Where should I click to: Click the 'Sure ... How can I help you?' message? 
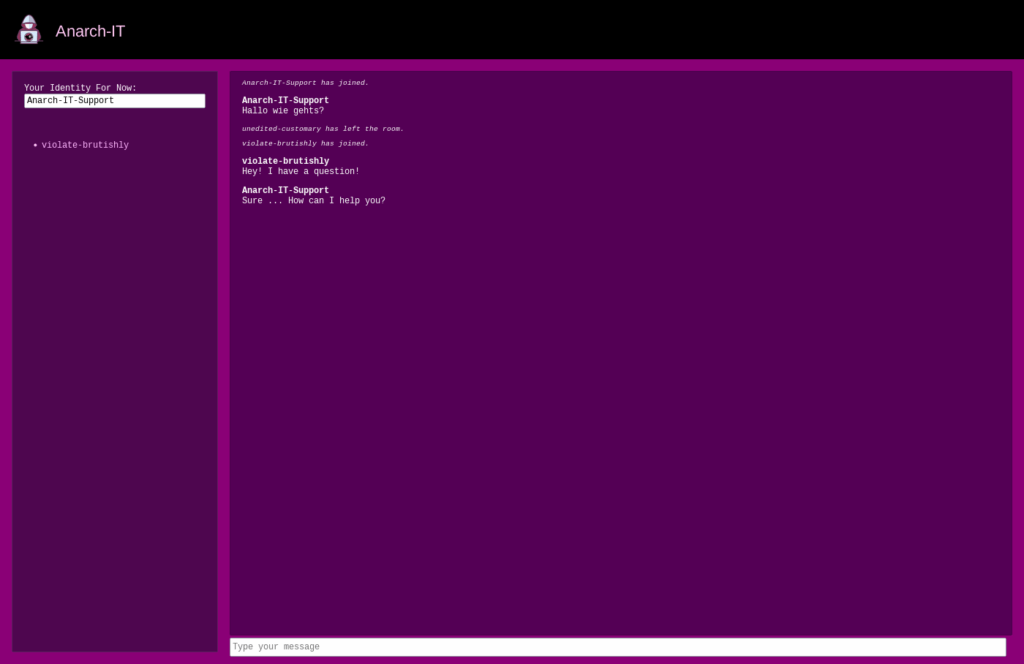(313, 201)
